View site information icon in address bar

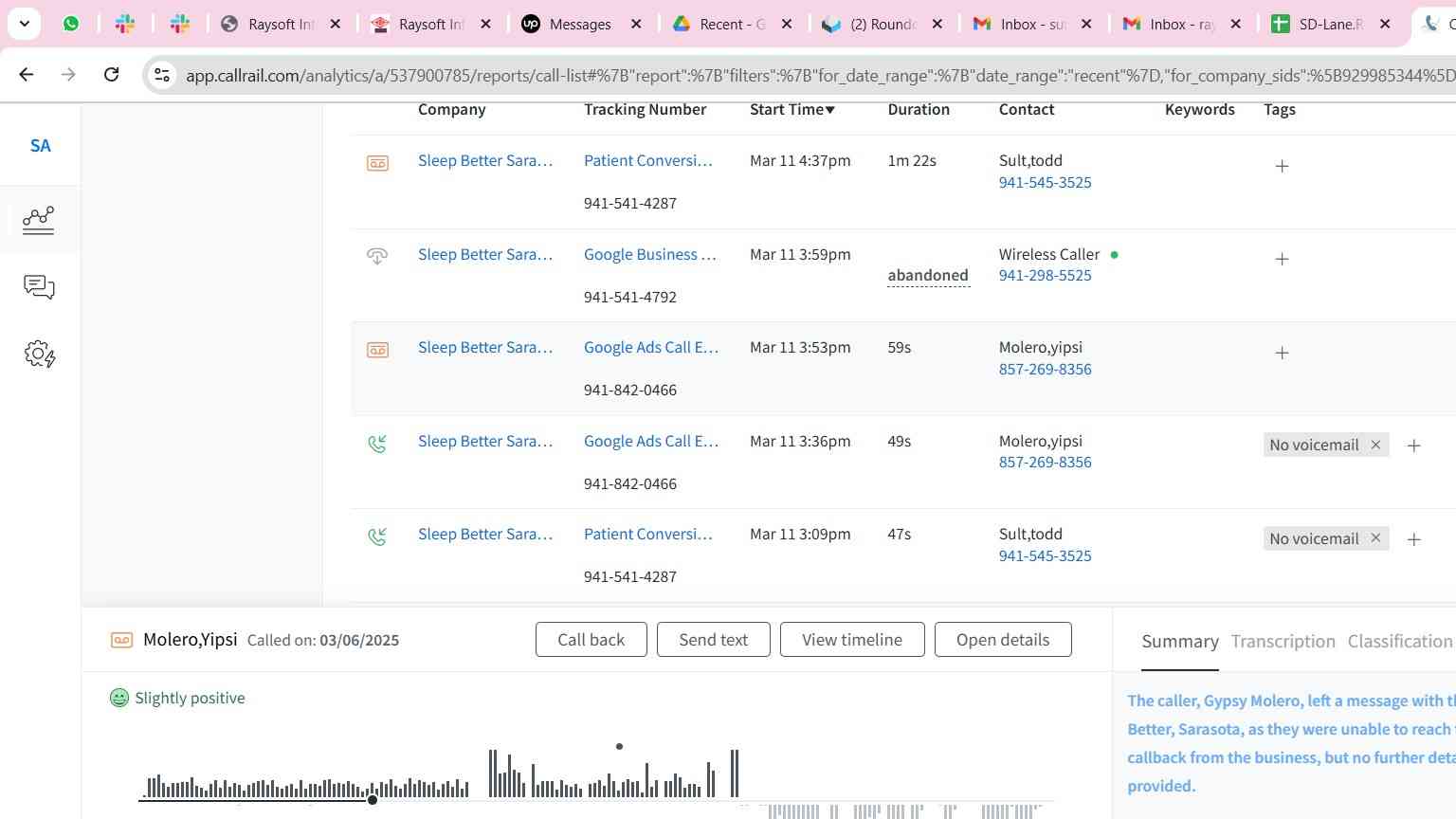coord(162,75)
